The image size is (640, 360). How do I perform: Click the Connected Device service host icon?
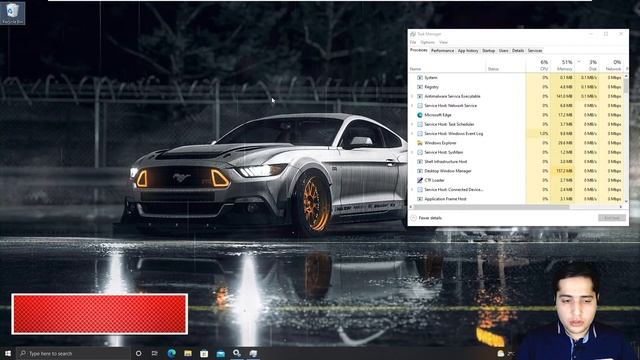420,189
